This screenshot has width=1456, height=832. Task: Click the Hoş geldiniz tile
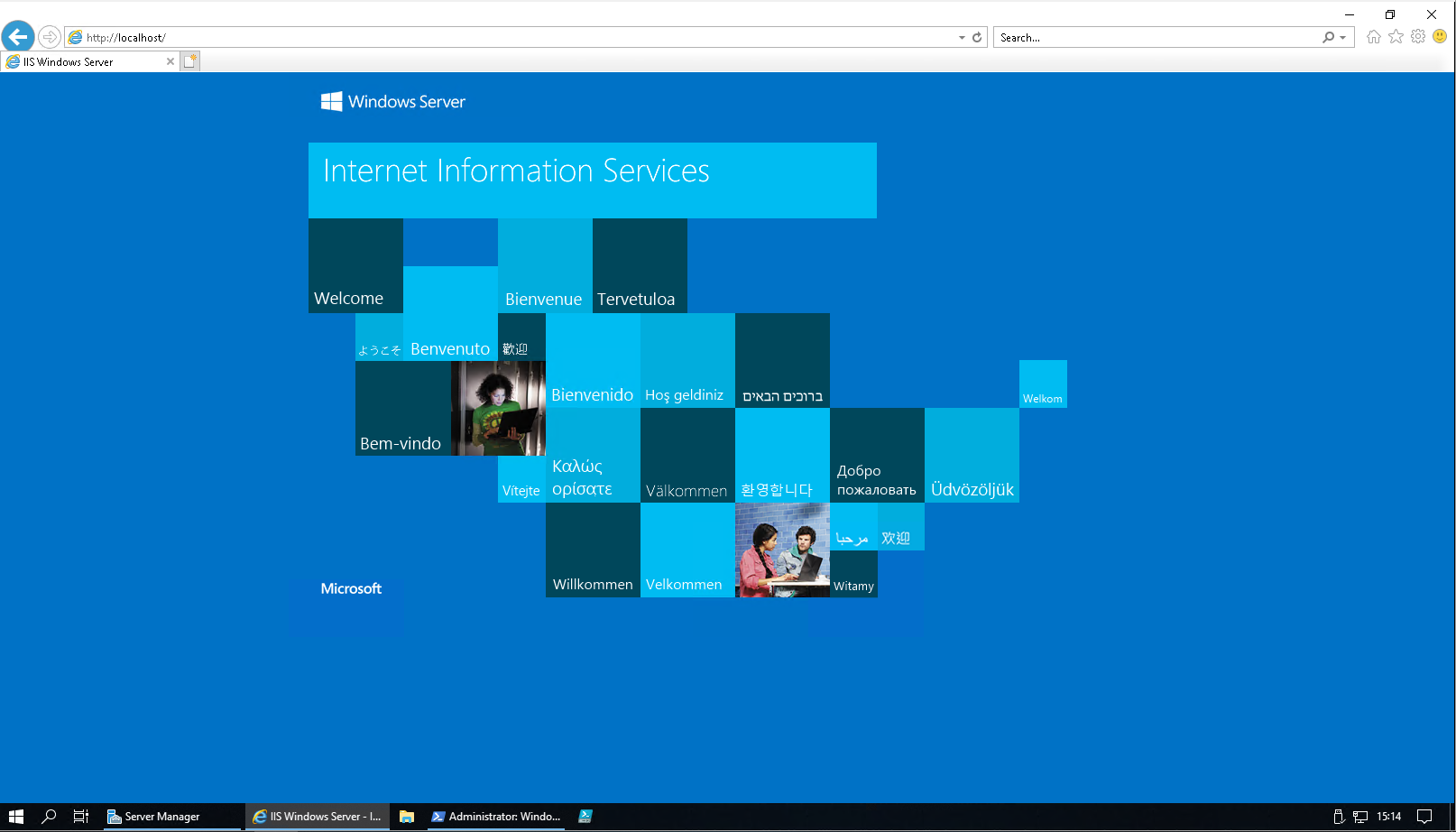tap(687, 360)
